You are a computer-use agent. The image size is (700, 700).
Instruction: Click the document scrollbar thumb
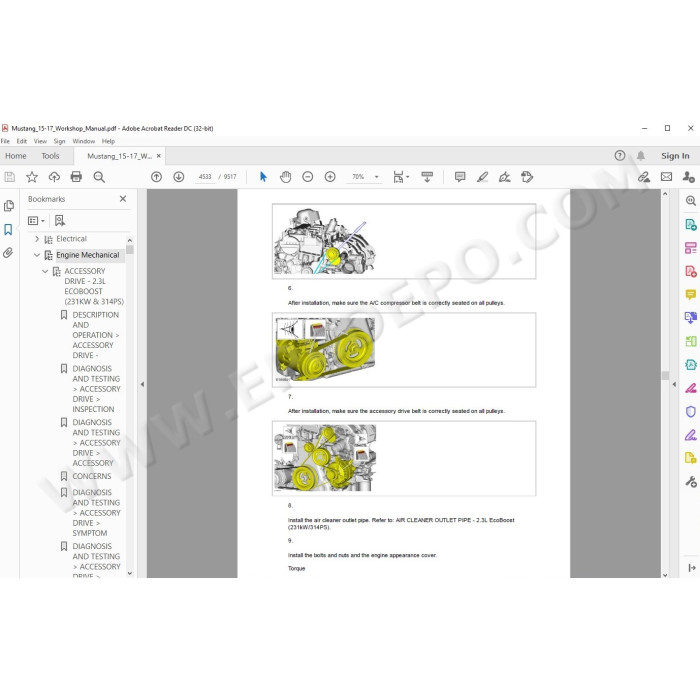pyautogui.click(x=665, y=375)
